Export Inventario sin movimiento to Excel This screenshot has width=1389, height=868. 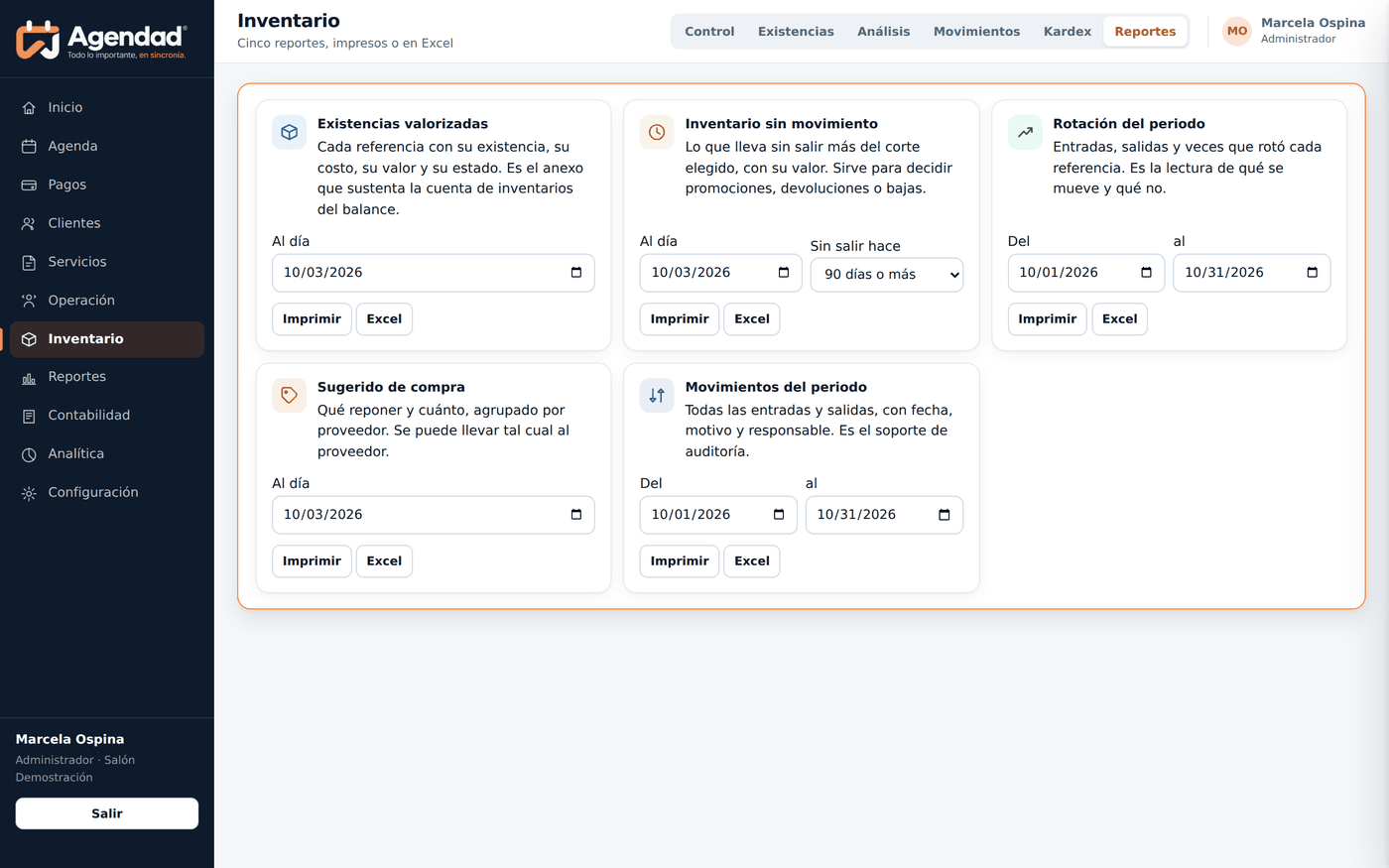click(x=751, y=319)
